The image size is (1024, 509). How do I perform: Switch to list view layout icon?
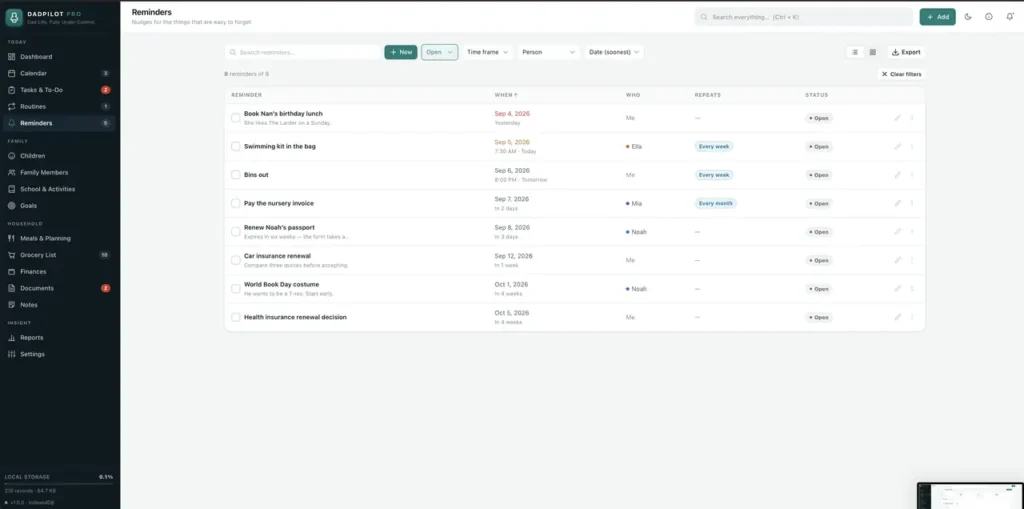click(x=854, y=52)
